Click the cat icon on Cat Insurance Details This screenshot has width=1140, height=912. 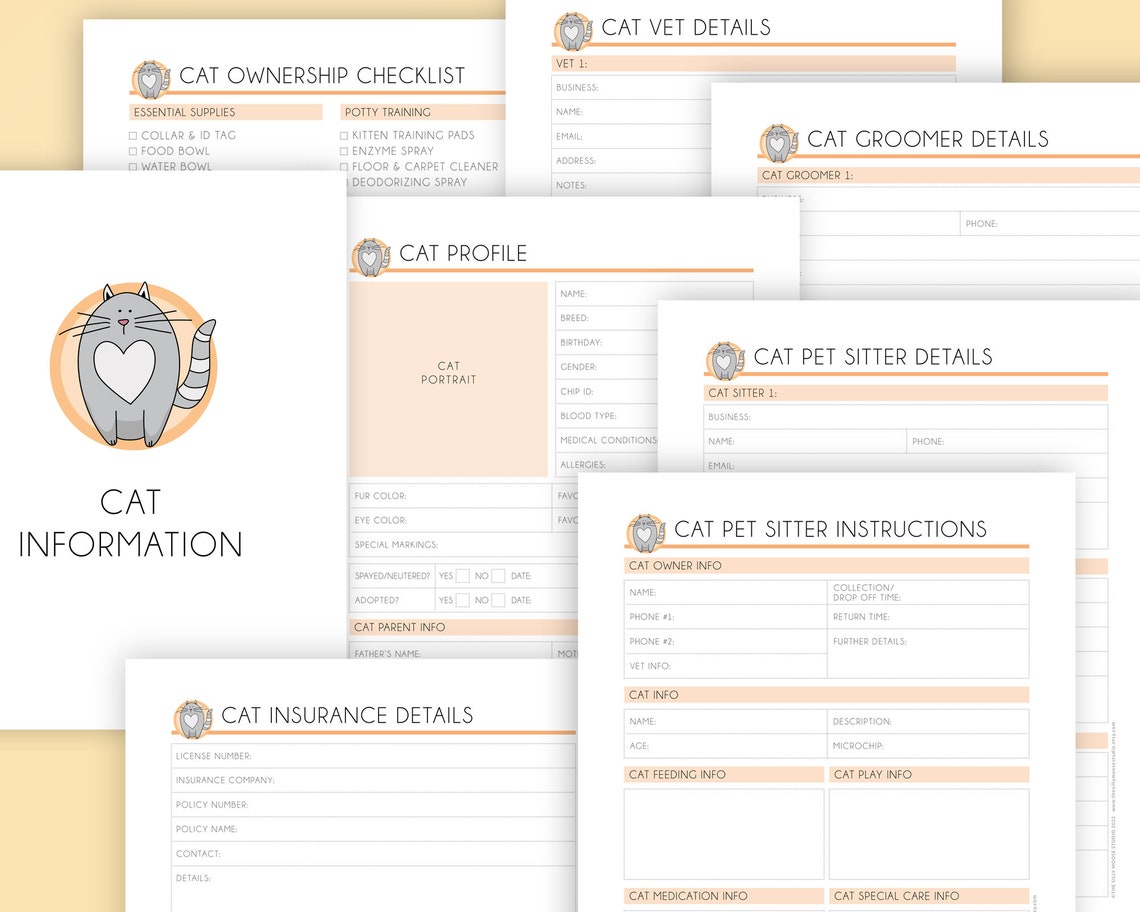(190, 716)
